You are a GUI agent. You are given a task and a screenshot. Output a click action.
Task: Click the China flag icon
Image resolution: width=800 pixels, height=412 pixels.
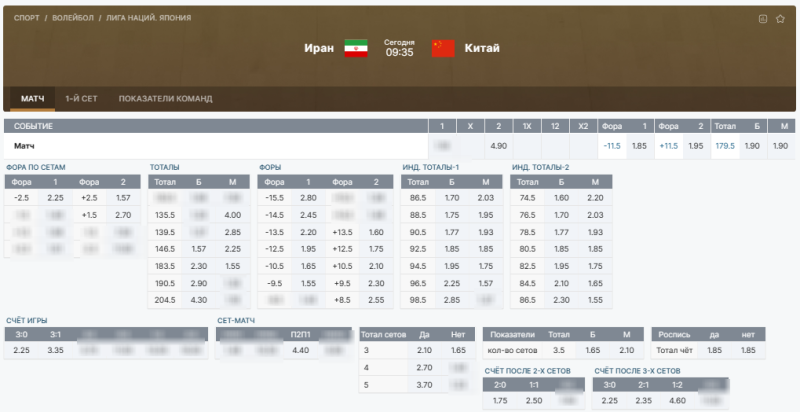443,48
